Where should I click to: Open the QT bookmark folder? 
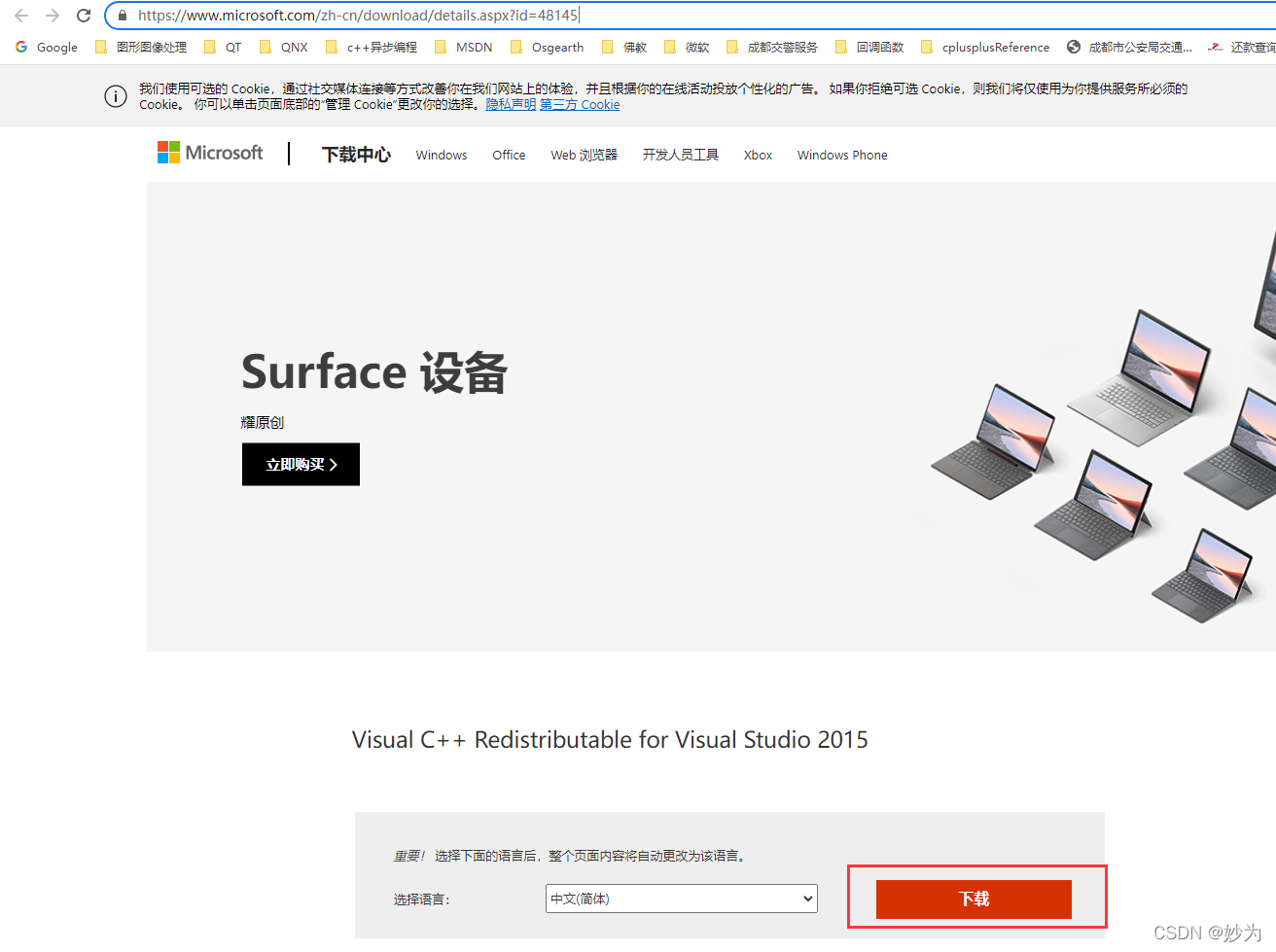[x=223, y=47]
